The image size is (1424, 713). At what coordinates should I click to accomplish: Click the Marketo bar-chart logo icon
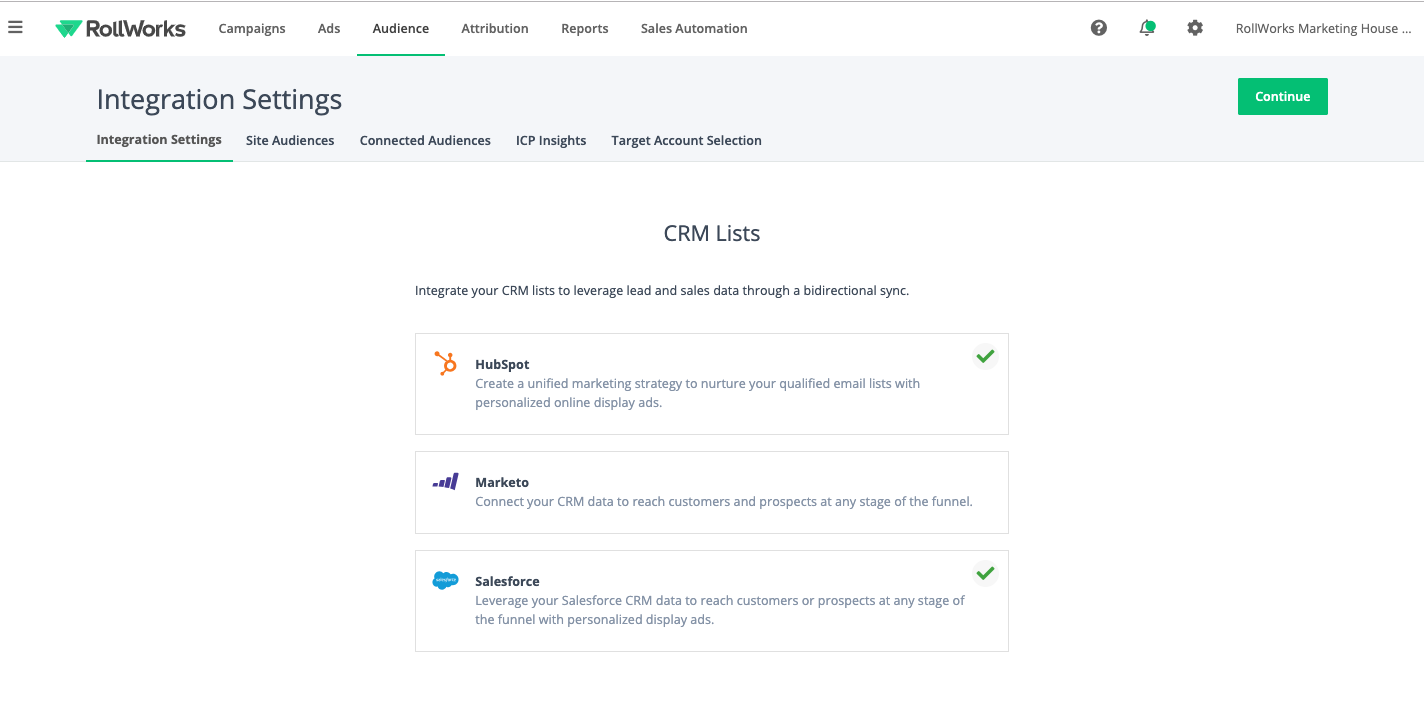coord(445,482)
